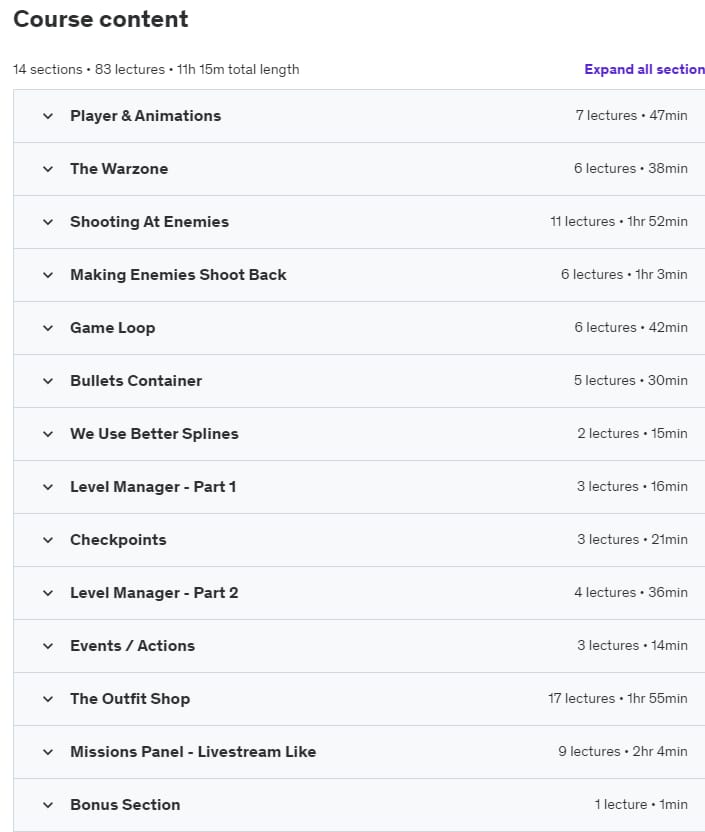Screen dimensions: 705x832
Task: Select The Warzone section title
Action: pyautogui.click(x=119, y=169)
